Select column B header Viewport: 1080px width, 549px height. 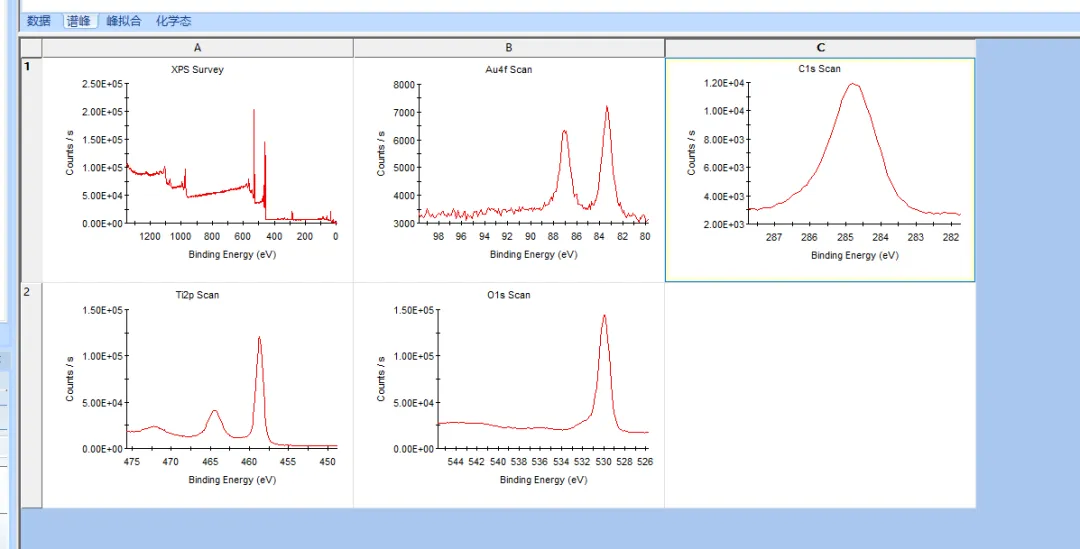click(x=509, y=48)
